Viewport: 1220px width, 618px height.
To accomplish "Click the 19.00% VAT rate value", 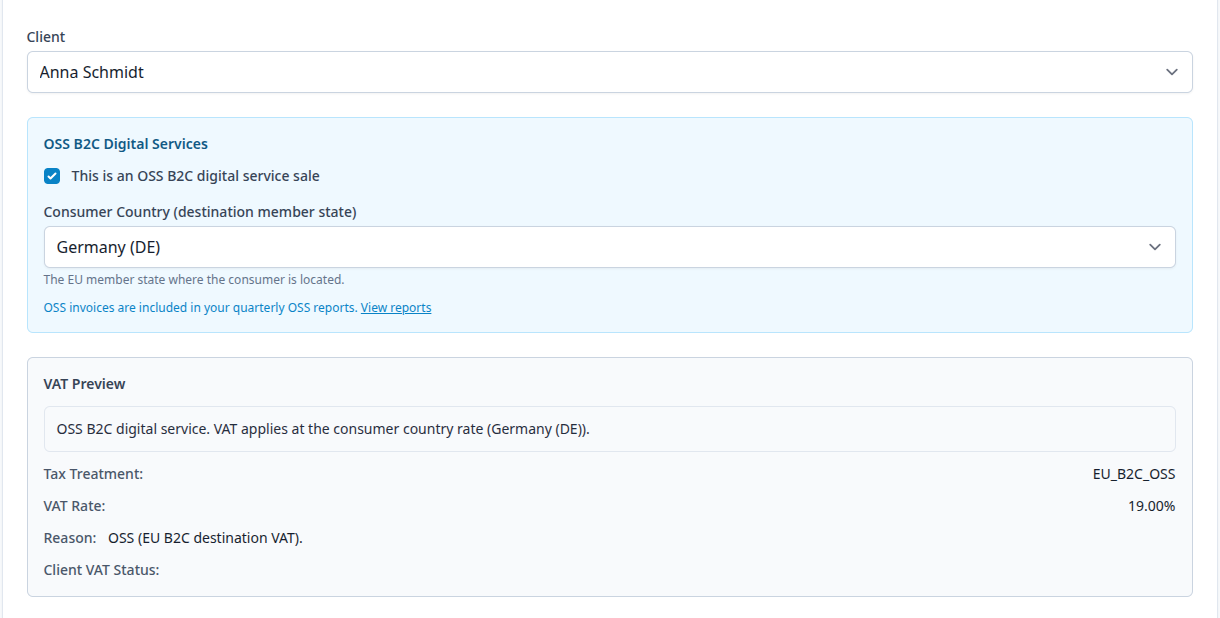I will tap(1152, 506).
